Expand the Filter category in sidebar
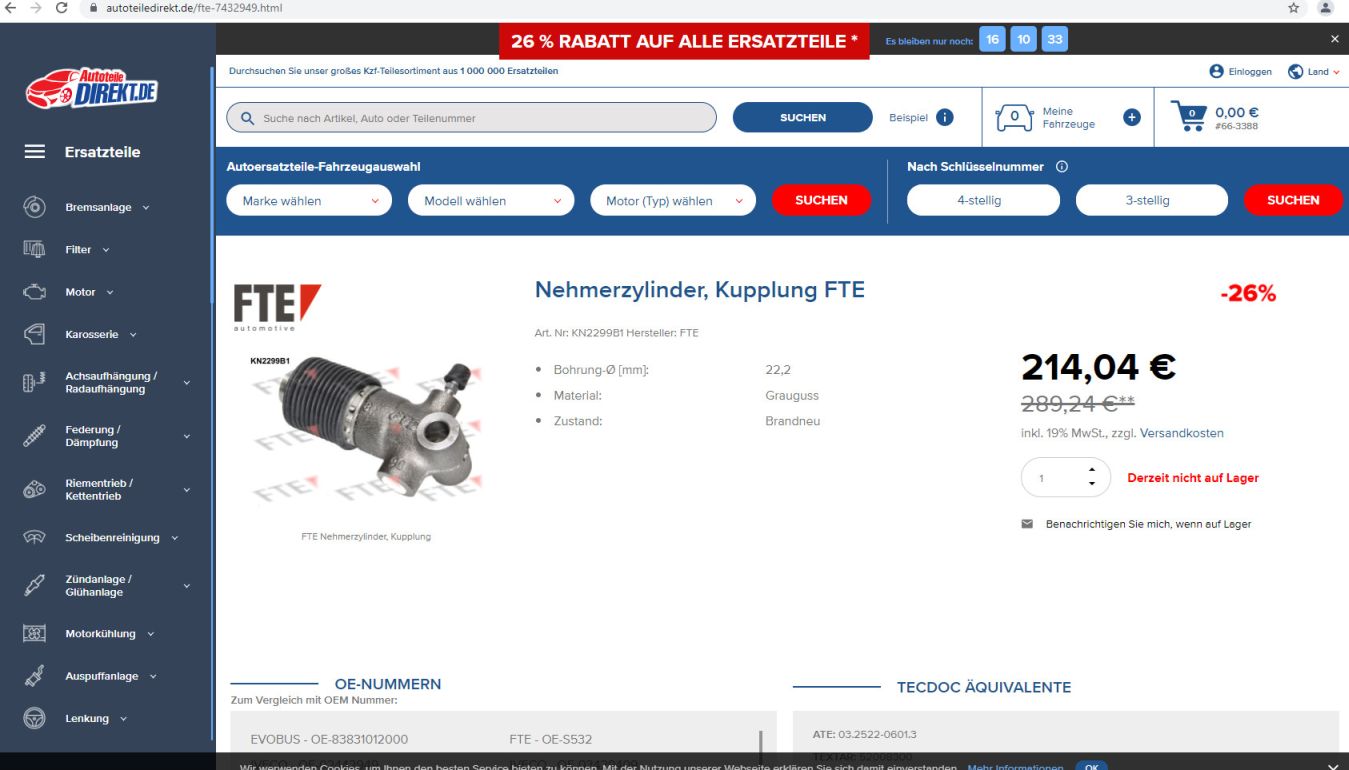The height and width of the screenshot is (770, 1349). 87,249
